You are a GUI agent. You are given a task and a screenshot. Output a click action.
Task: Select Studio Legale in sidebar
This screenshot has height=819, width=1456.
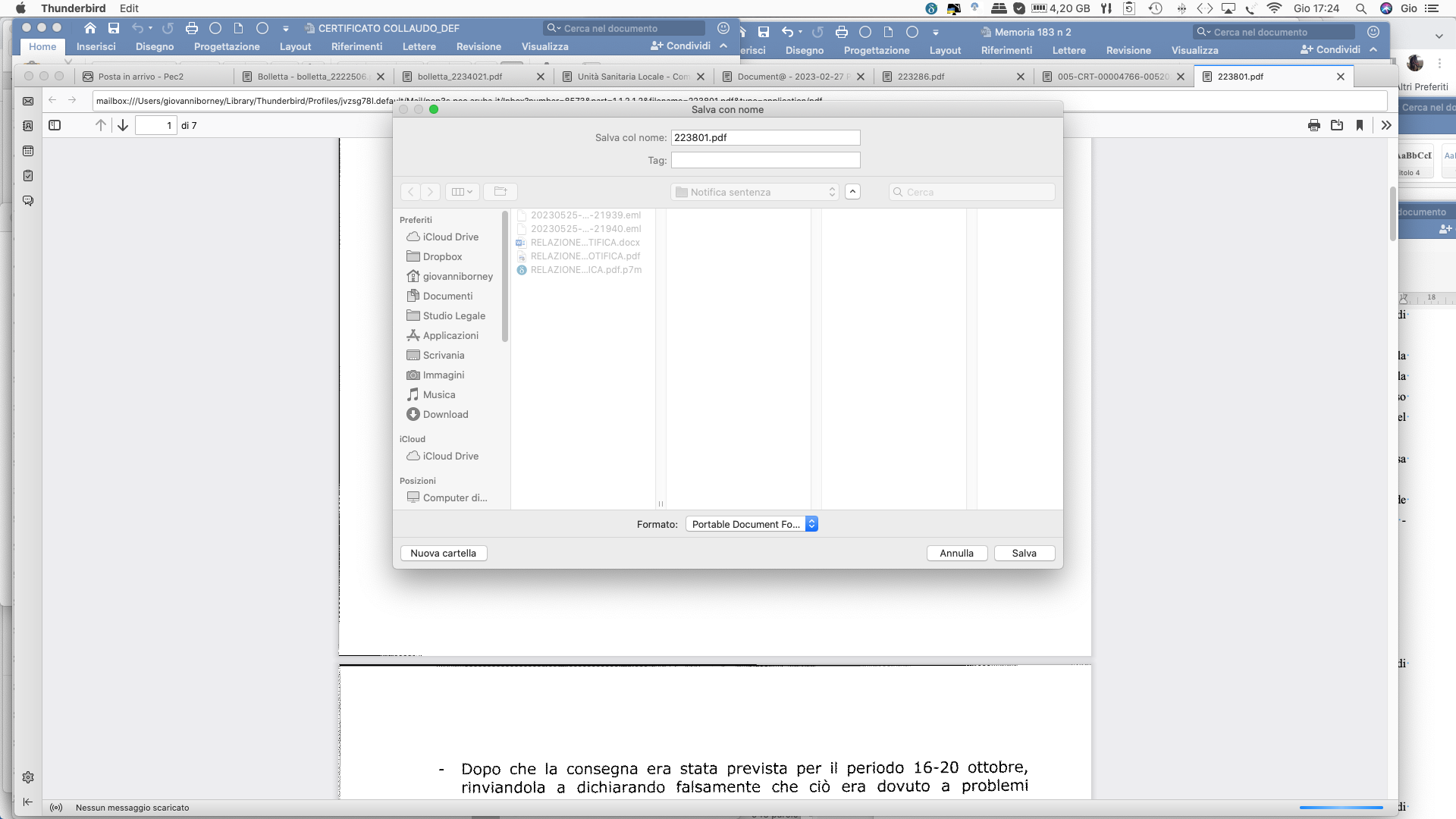[x=453, y=315]
